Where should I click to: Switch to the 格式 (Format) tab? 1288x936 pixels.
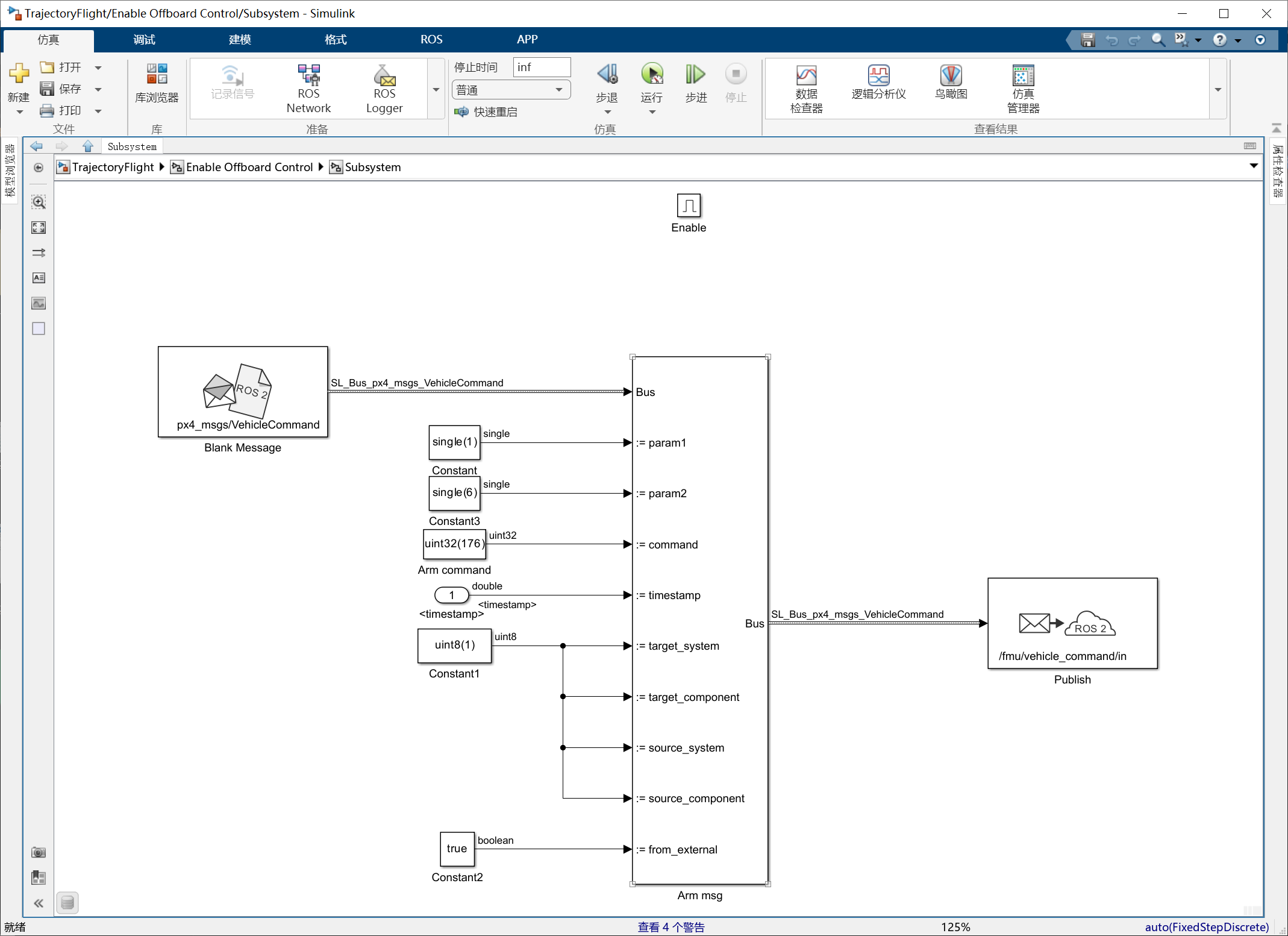(x=336, y=40)
